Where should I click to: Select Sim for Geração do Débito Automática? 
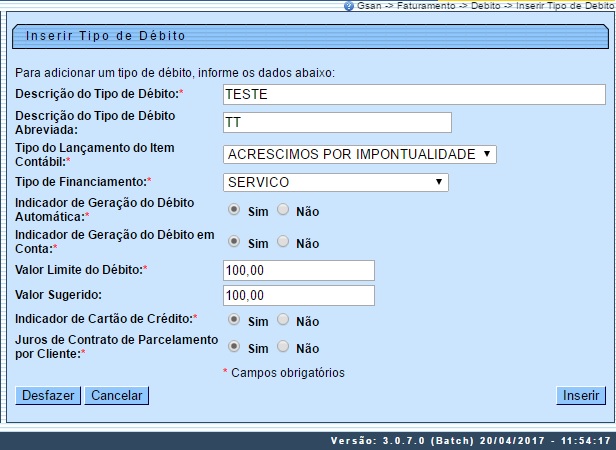(x=234, y=210)
